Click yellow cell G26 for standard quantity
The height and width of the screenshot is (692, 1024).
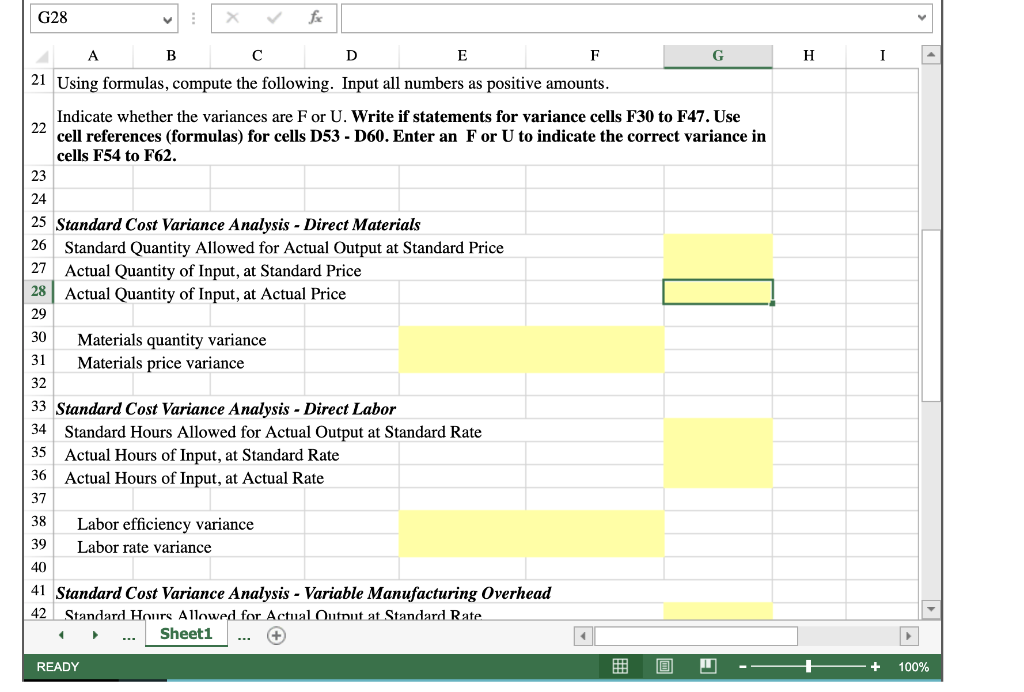tap(718, 246)
